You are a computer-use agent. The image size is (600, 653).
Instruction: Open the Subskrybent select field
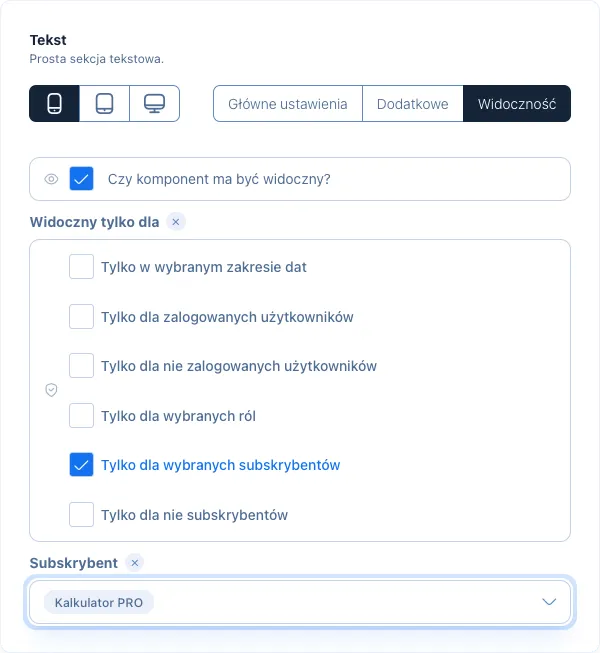tap(300, 602)
